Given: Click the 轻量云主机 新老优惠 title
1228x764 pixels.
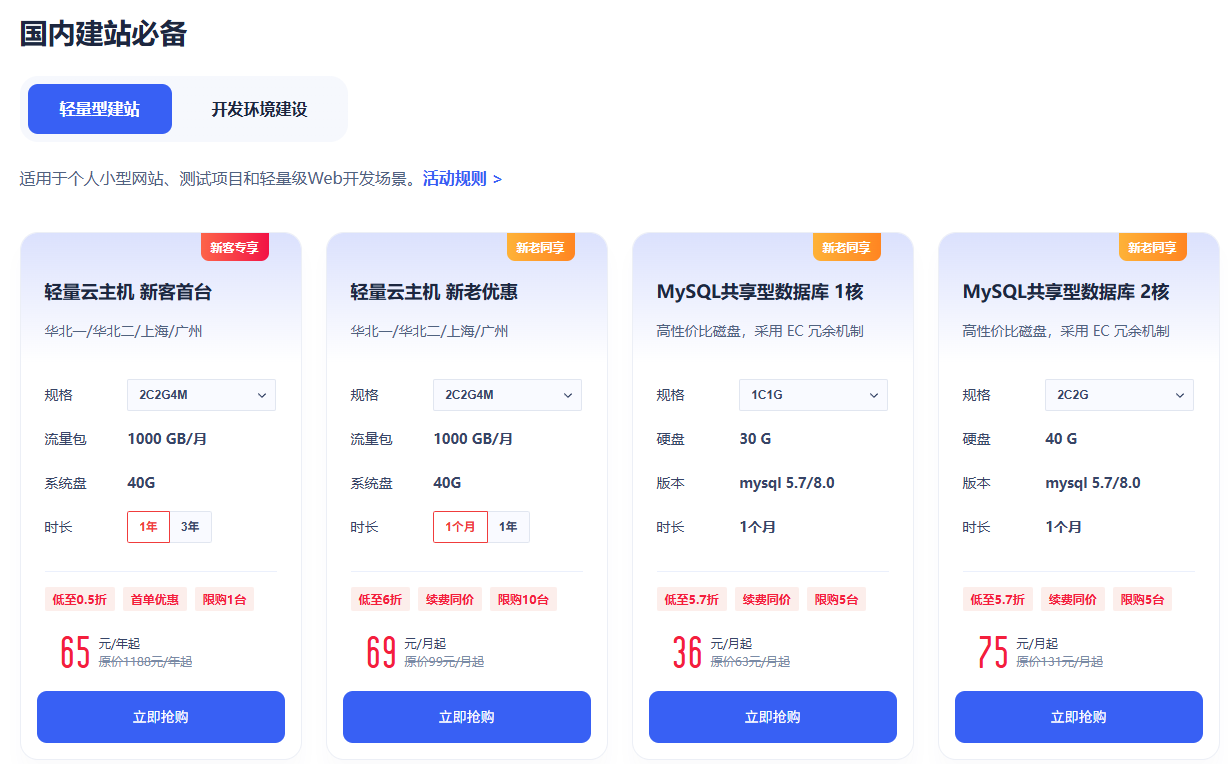Looking at the screenshot, I should pyautogui.click(x=434, y=292).
